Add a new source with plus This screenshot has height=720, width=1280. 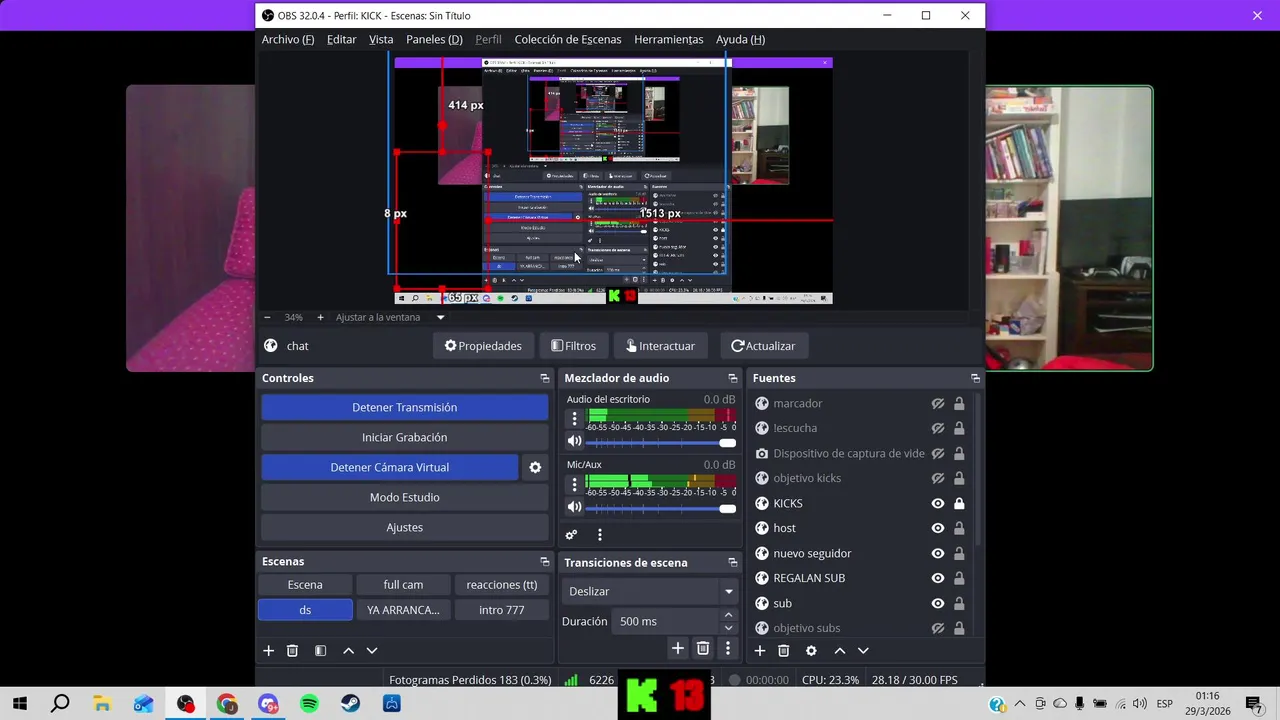pos(760,651)
